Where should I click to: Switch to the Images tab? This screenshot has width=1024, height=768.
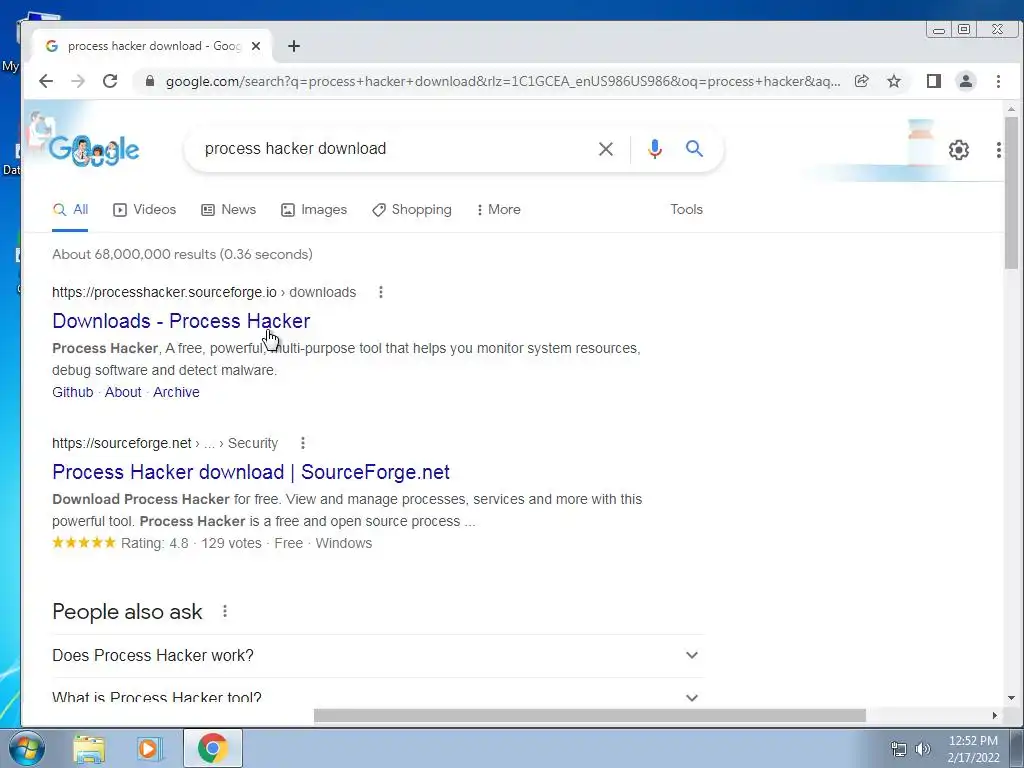pos(314,210)
